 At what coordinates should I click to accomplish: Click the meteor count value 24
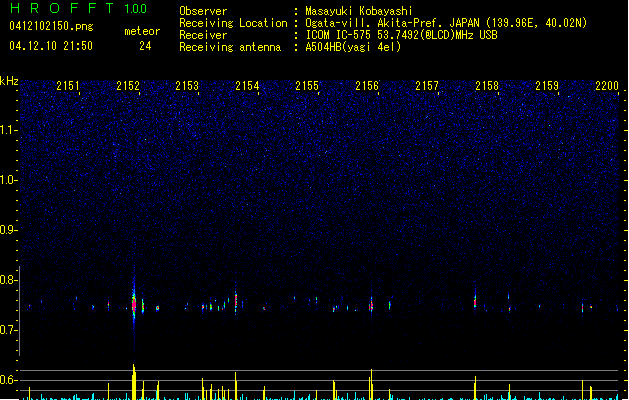click(145, 46)
